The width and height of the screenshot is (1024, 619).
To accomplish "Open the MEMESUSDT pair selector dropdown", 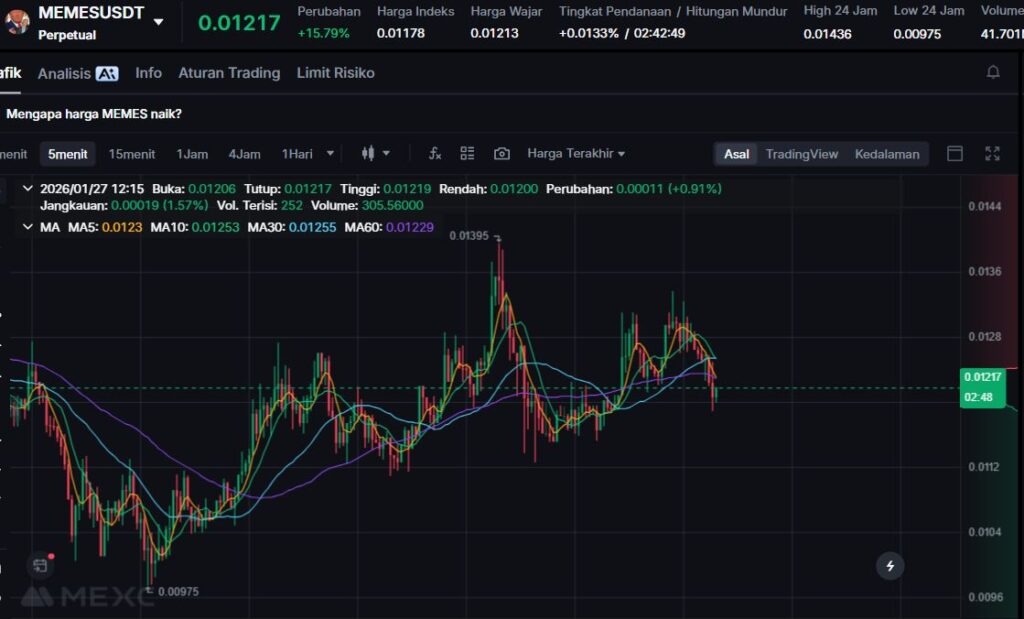I will coord(159,22).
